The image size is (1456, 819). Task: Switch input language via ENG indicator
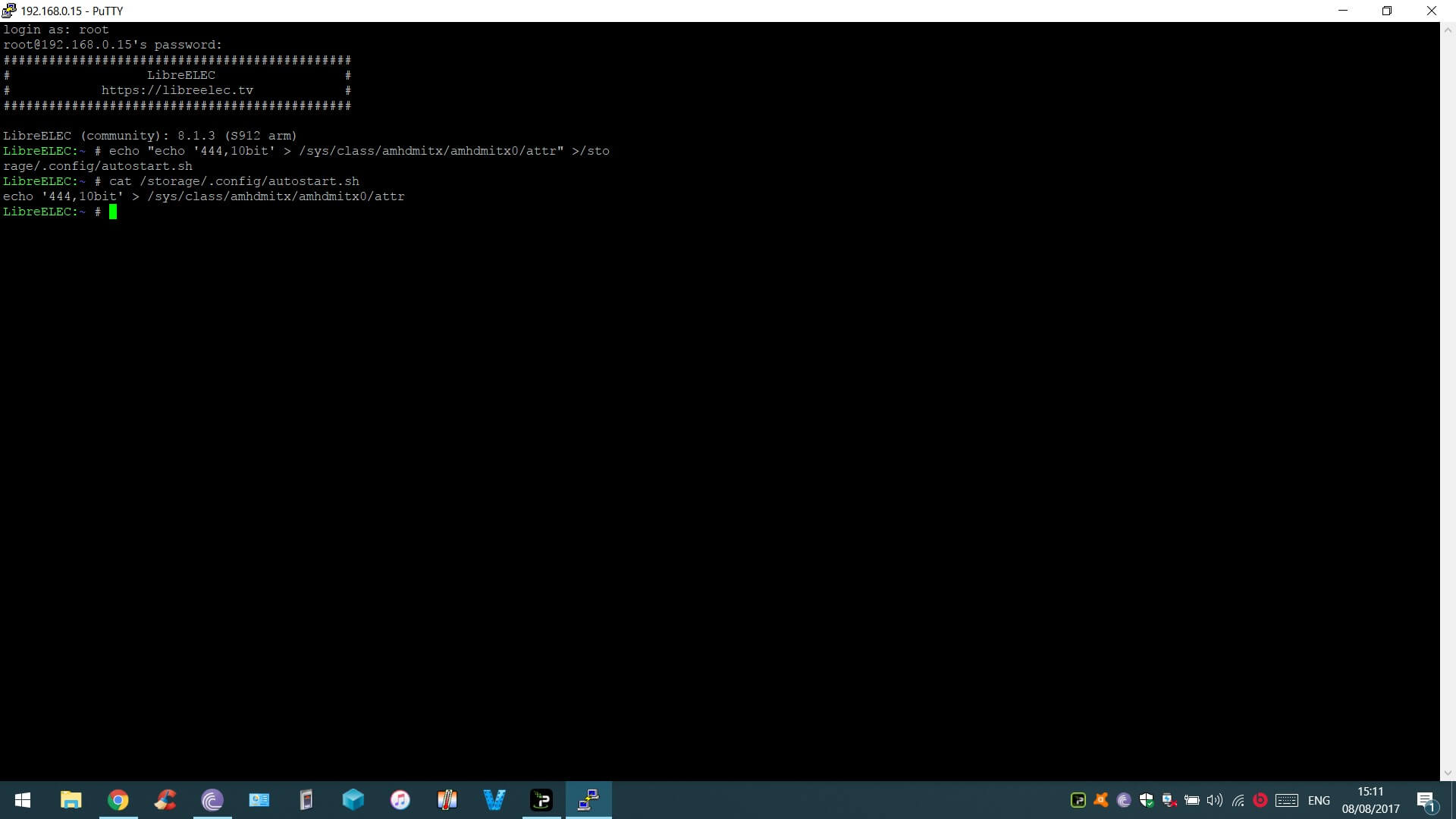pyautogui.click(x=1319, y=800)
